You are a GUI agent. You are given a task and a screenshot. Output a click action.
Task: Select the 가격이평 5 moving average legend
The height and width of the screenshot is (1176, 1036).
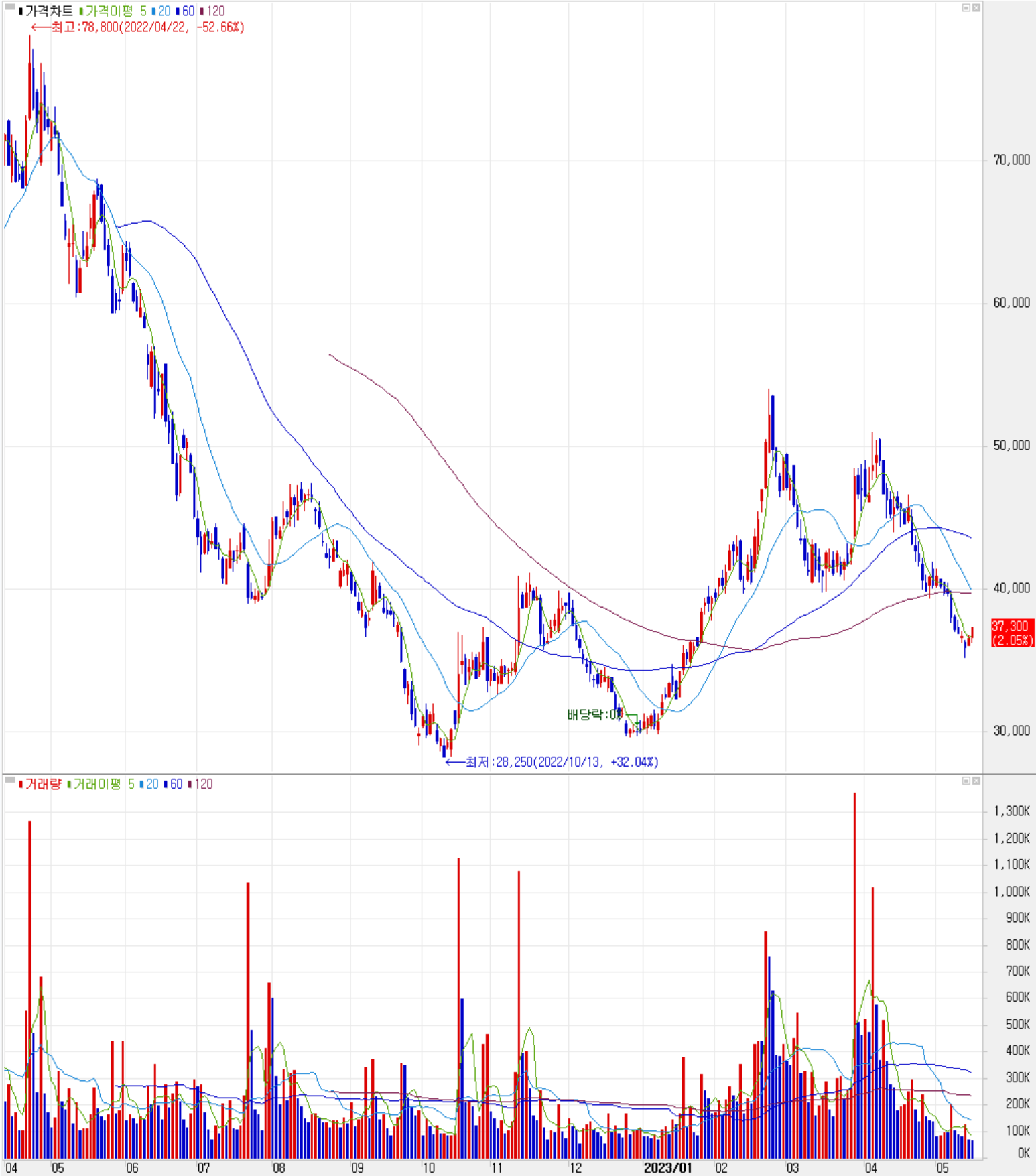tap(113, 11)
